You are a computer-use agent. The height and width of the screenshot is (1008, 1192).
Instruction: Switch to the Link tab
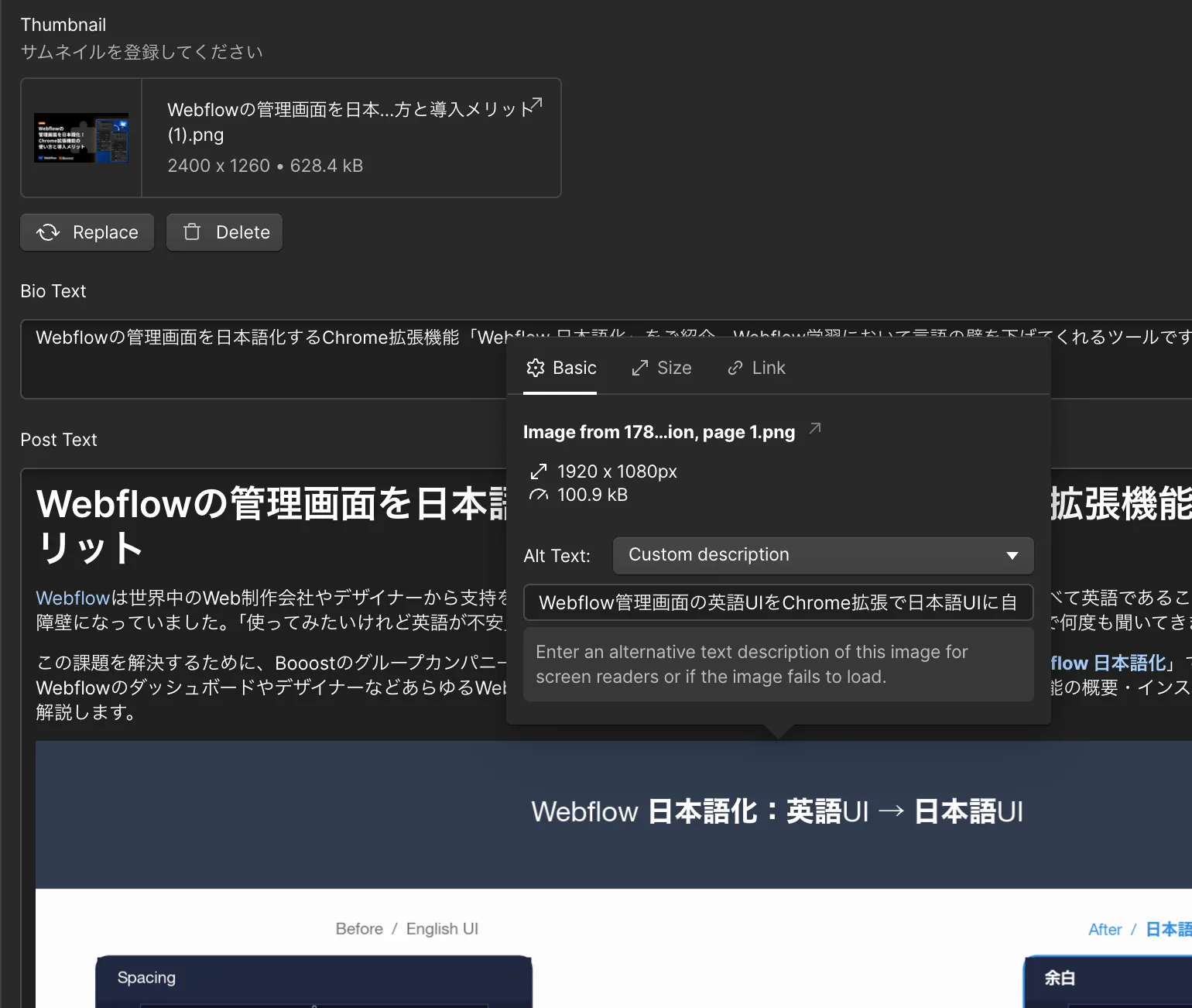[x=756, y=368]
